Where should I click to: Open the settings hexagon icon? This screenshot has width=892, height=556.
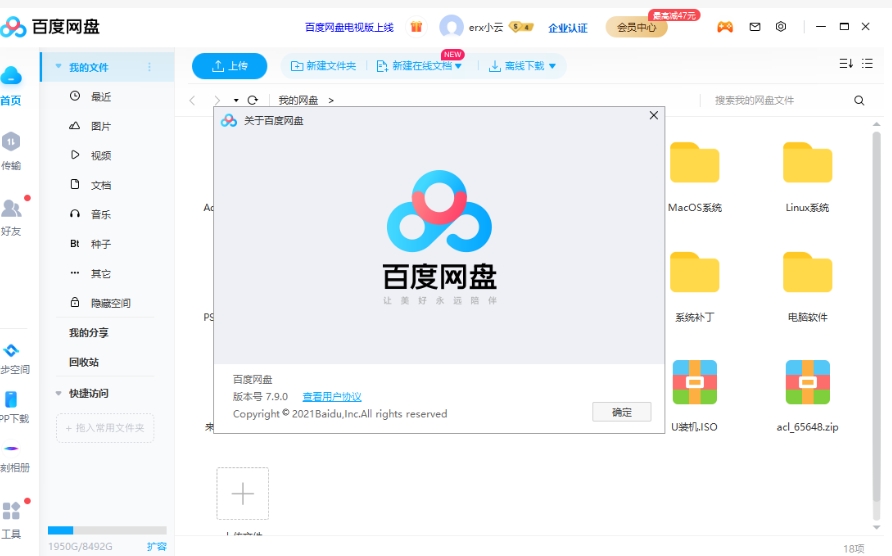(781, 27)
